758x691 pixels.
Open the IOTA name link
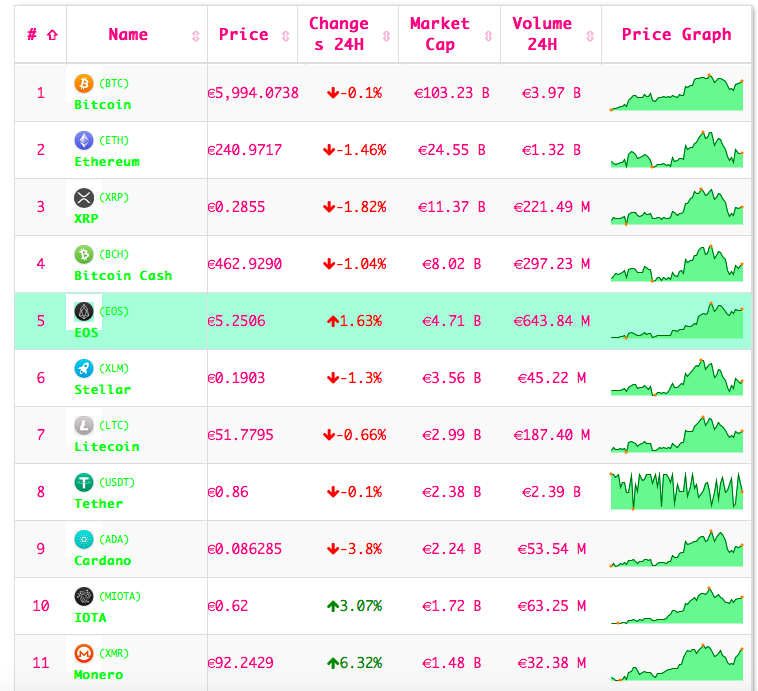pos(90,617)
